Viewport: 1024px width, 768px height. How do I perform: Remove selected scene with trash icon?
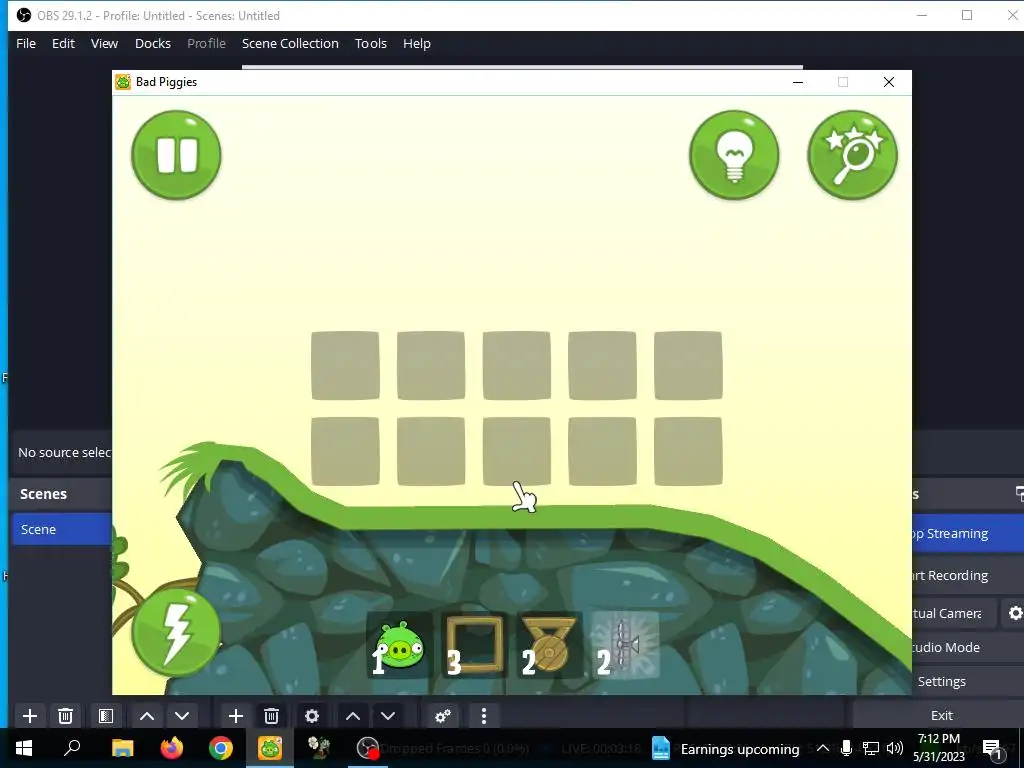[65, 716]
